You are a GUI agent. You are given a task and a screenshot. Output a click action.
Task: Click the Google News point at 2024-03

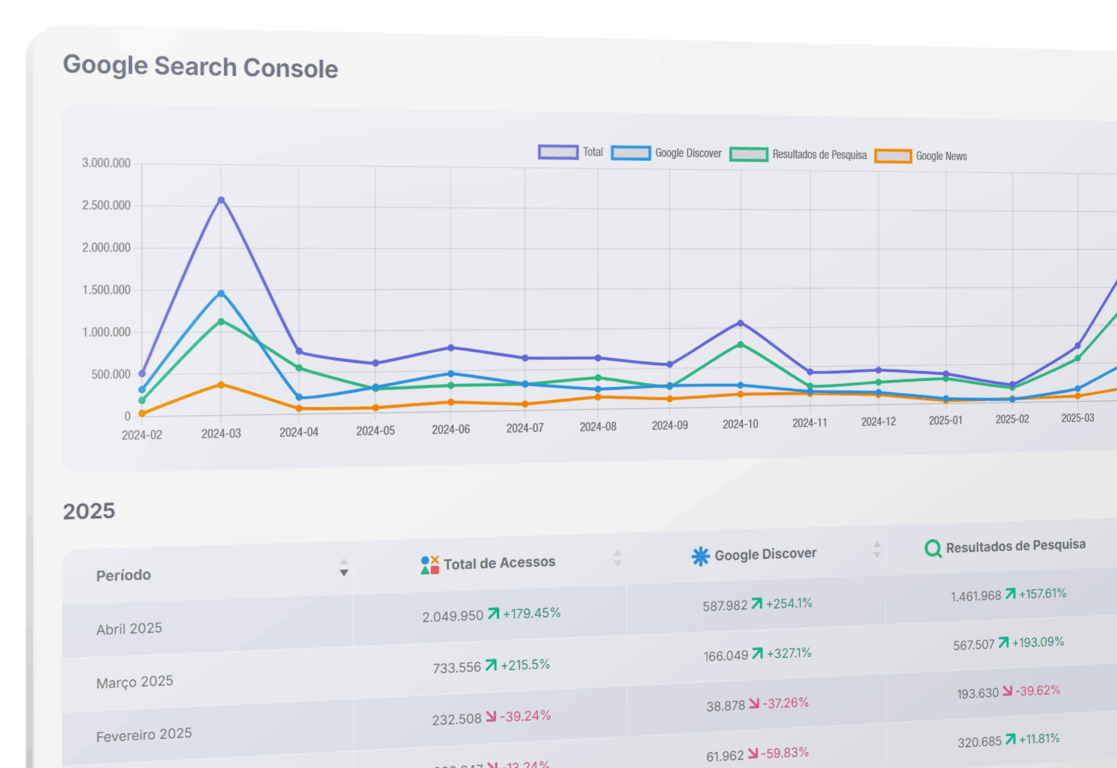[x=221, y=385]
